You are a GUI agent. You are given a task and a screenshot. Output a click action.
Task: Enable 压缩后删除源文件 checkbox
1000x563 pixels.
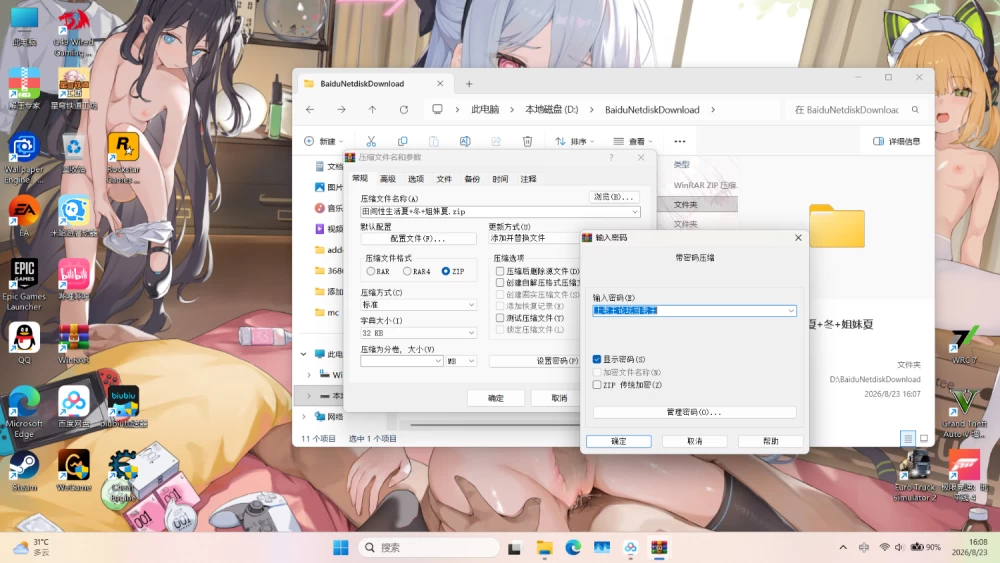[500, 271]
